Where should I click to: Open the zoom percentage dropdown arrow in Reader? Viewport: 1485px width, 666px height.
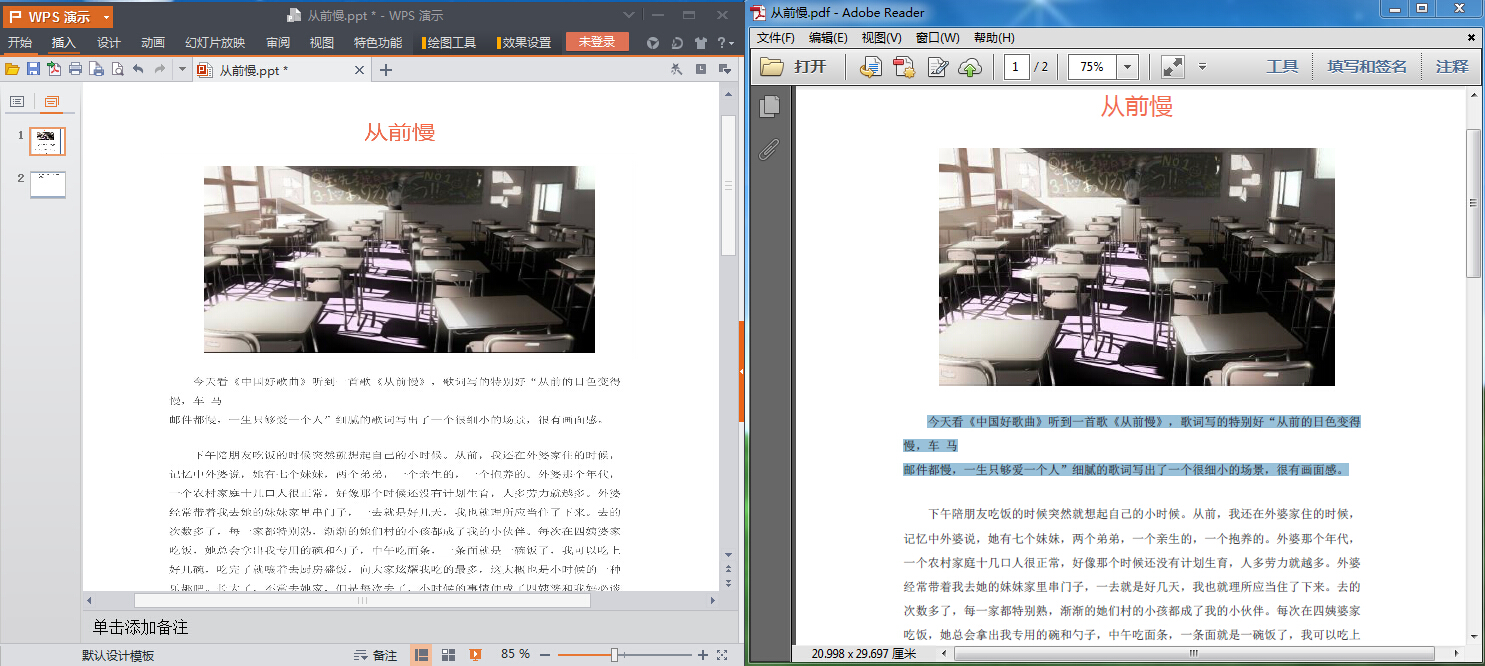coord(1128,67)
